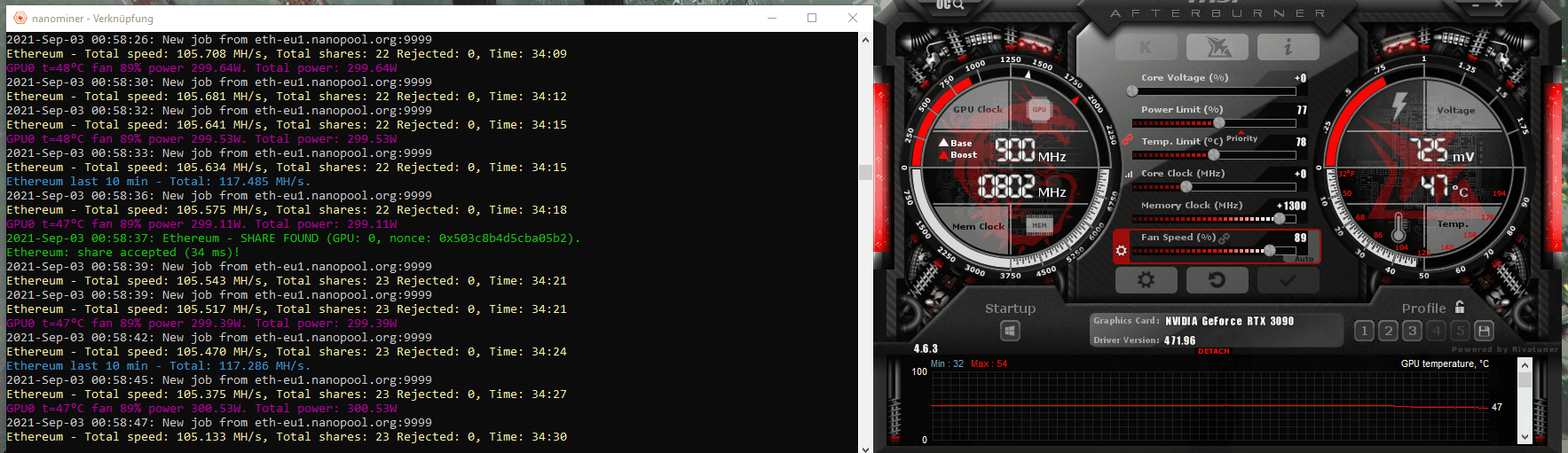
Task: Click the GPU temperature graph label
Action: (1445, 363)
